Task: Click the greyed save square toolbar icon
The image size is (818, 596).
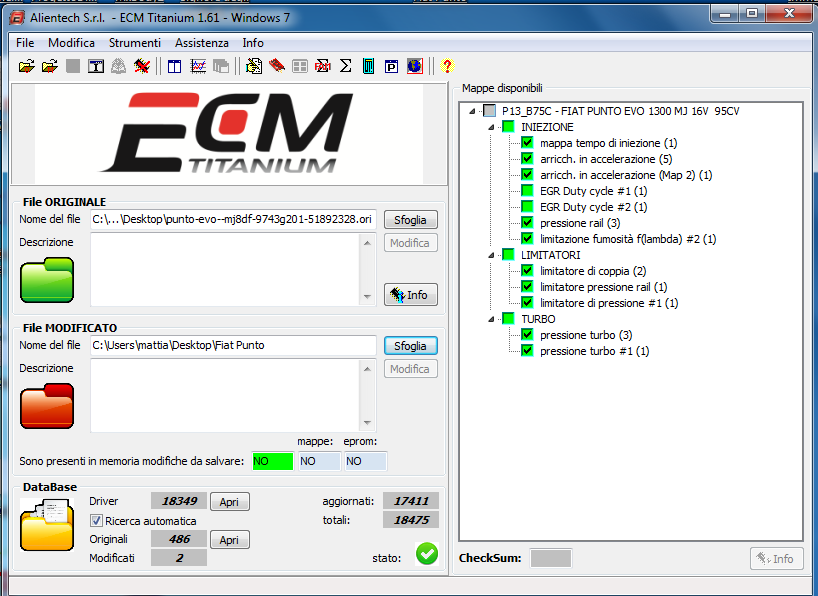Action: (x=73, y=66)
